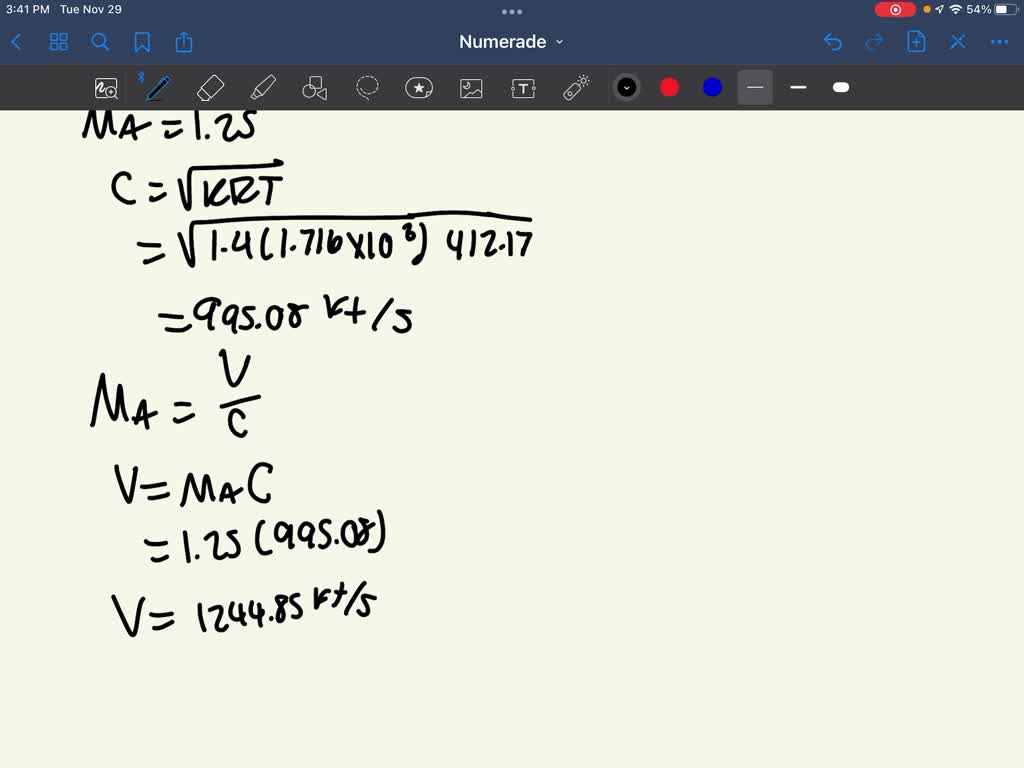Choose the medium stroke width
Screen dimensions: 1024x768
click(x=798, y=88)
